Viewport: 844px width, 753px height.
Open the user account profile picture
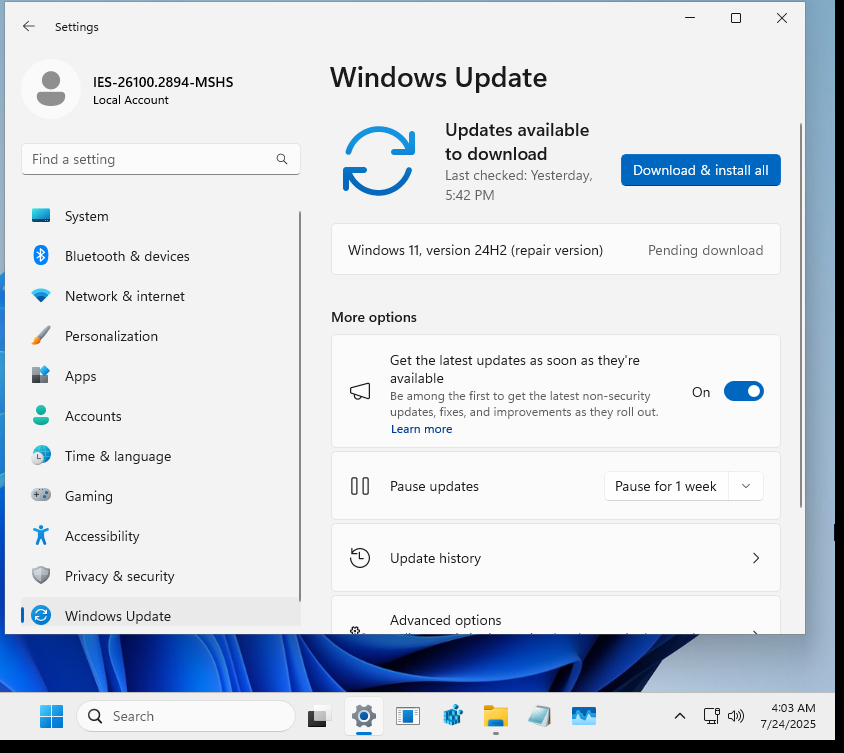click(51, 89)
